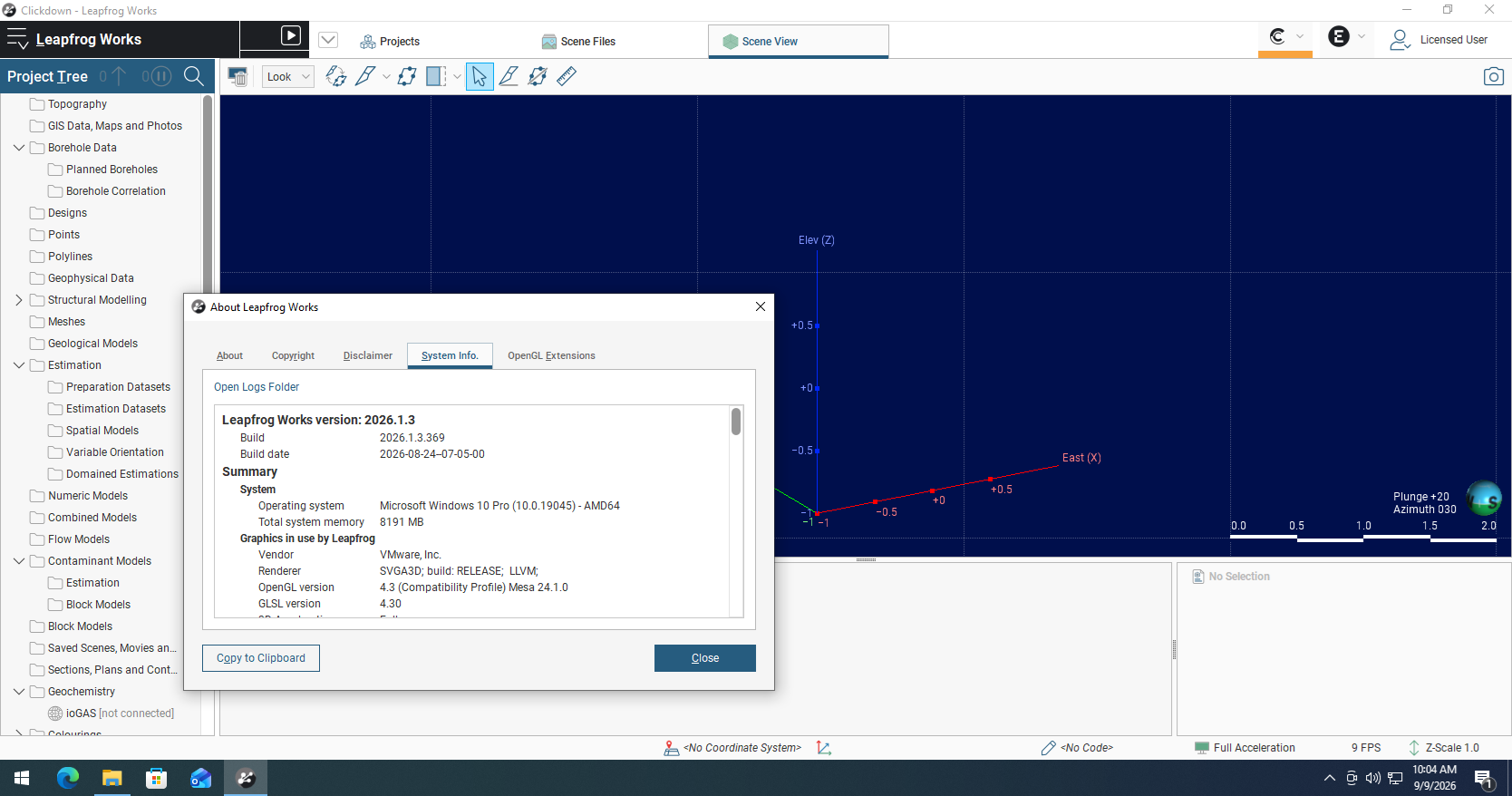Show hidden system tray icons
The height and width of the screenshot is (796, 1512).
(x=1329, y=778)
